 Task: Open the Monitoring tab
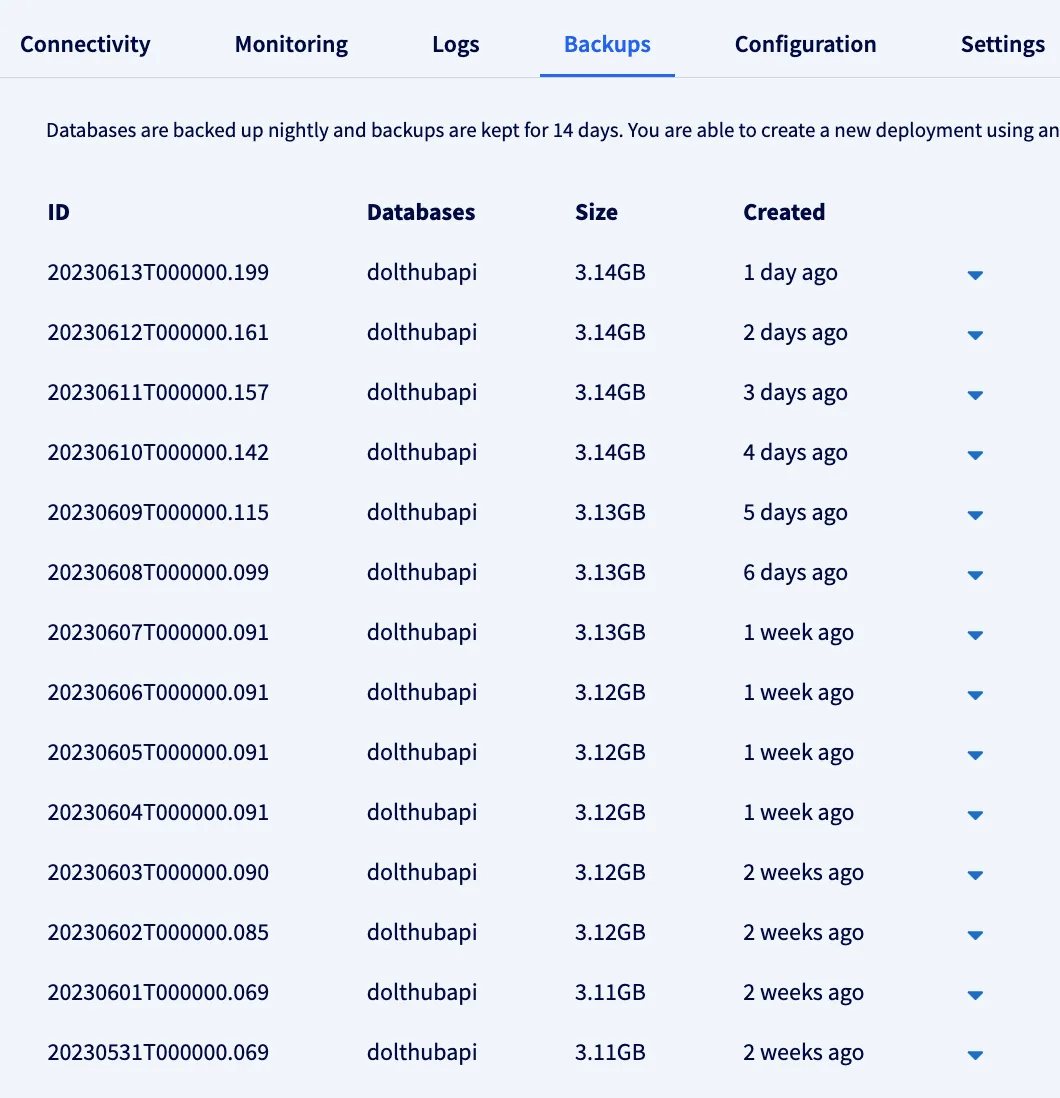point(291,44)
